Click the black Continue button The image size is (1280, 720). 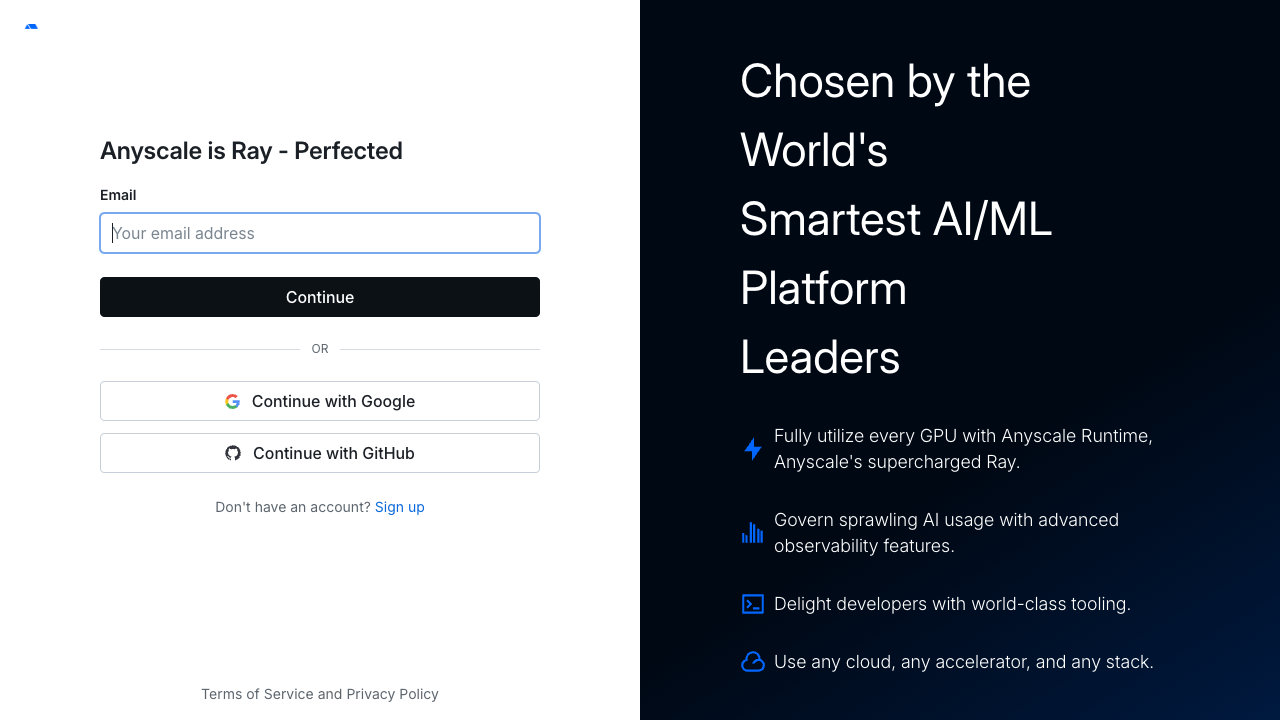pyautogui.click(x=320, y=297)
